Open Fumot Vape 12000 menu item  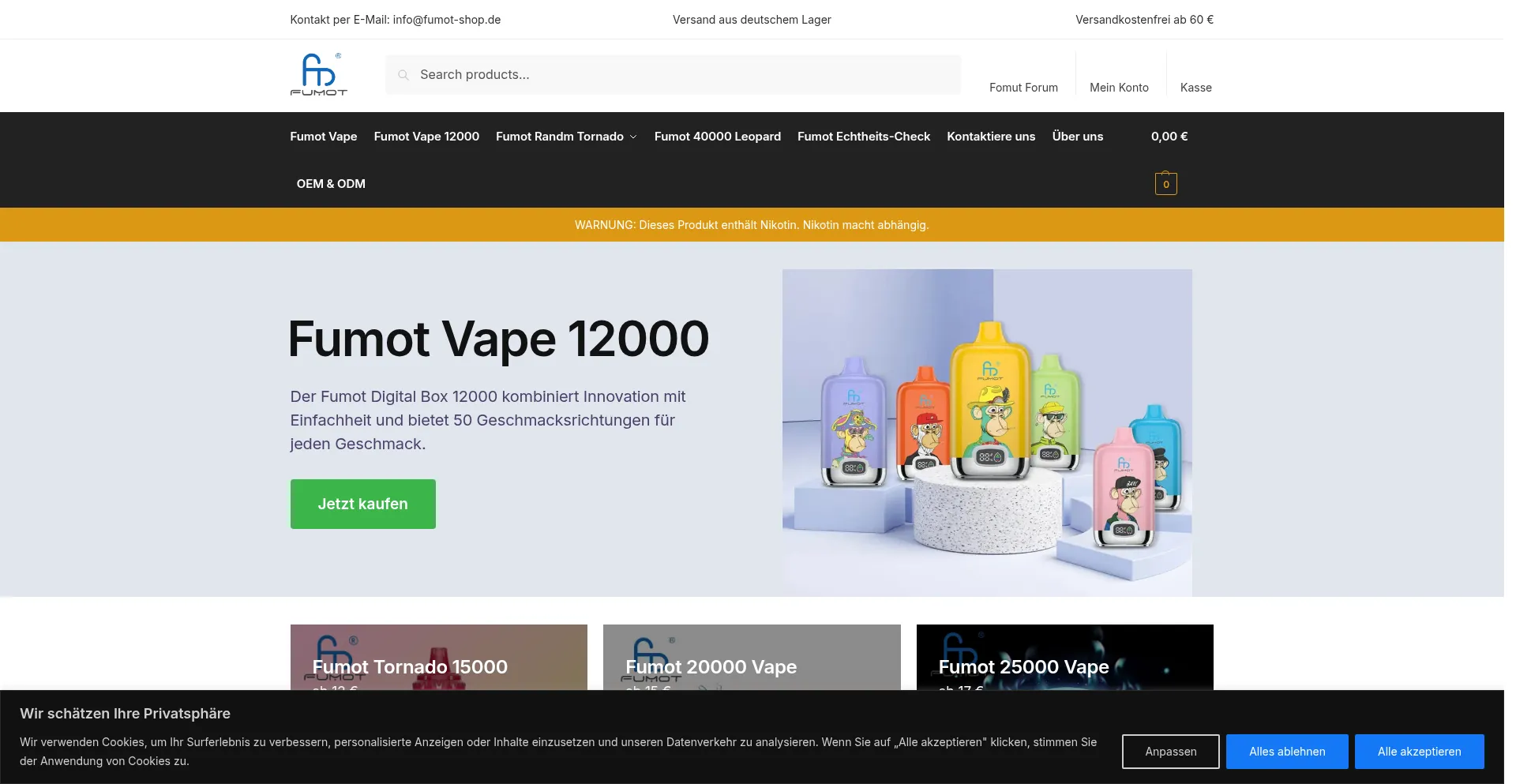[426, 137]
